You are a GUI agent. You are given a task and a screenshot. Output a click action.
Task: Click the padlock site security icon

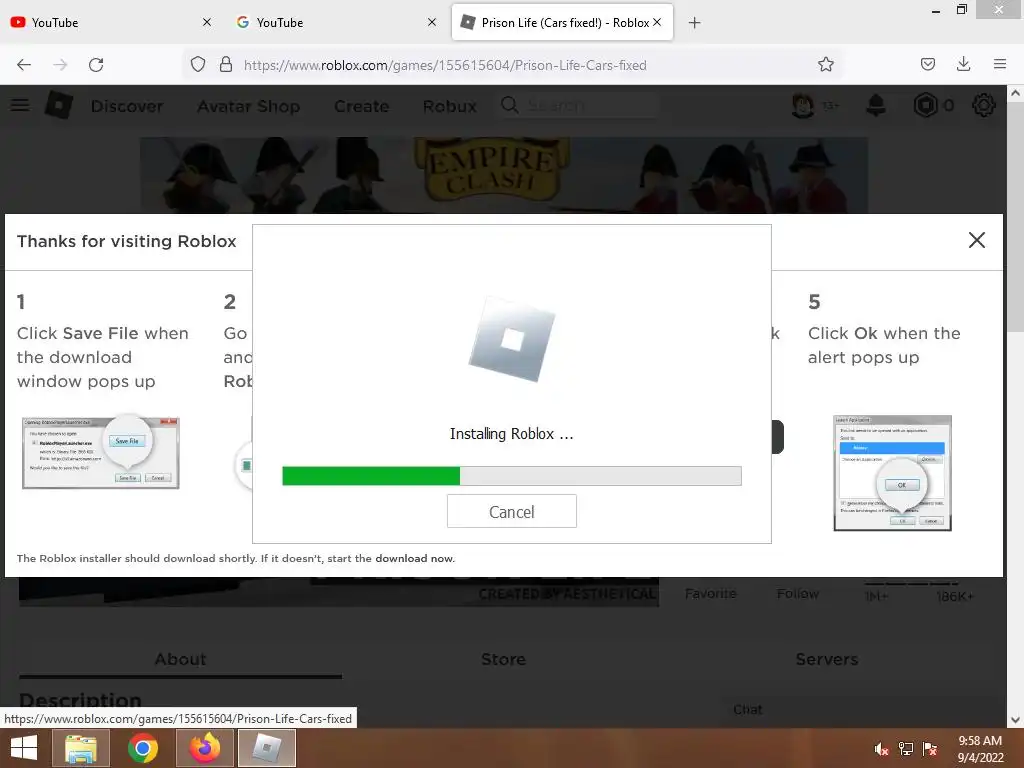pos(226,65)
